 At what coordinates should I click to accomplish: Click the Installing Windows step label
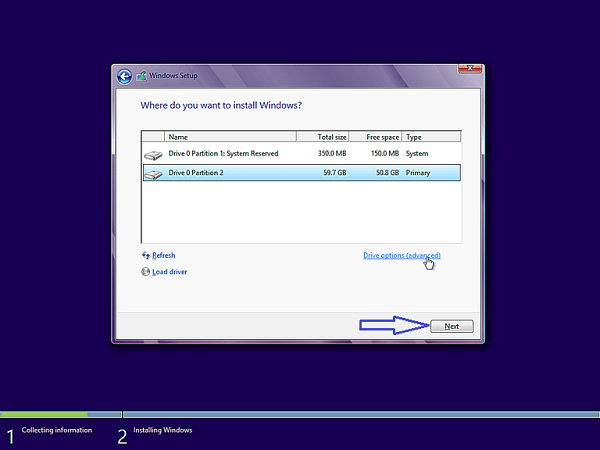pyautogui.click(x=163, y=430)
